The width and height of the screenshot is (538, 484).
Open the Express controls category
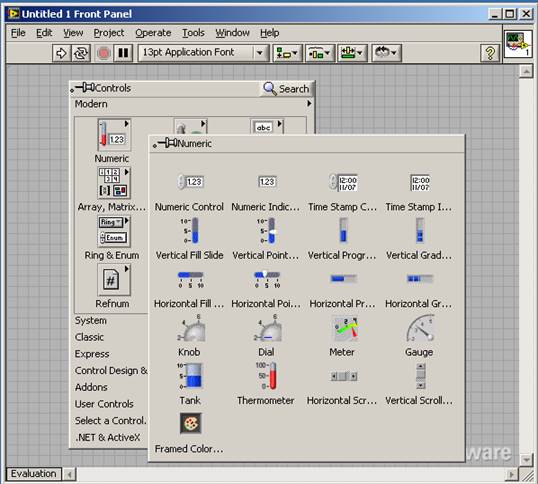point(92,354)
